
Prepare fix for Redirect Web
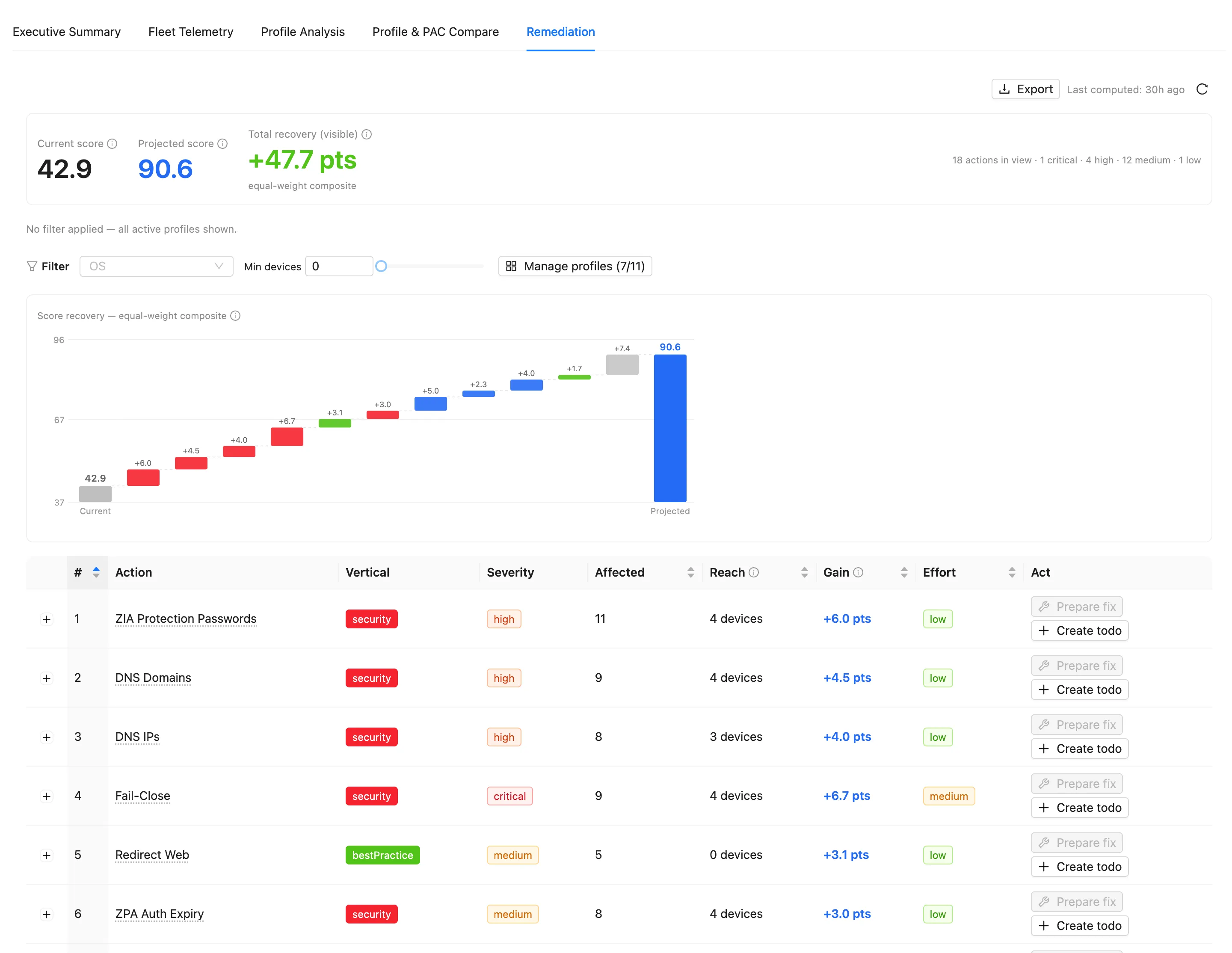pyautogui.click(x=1077, y=843)
